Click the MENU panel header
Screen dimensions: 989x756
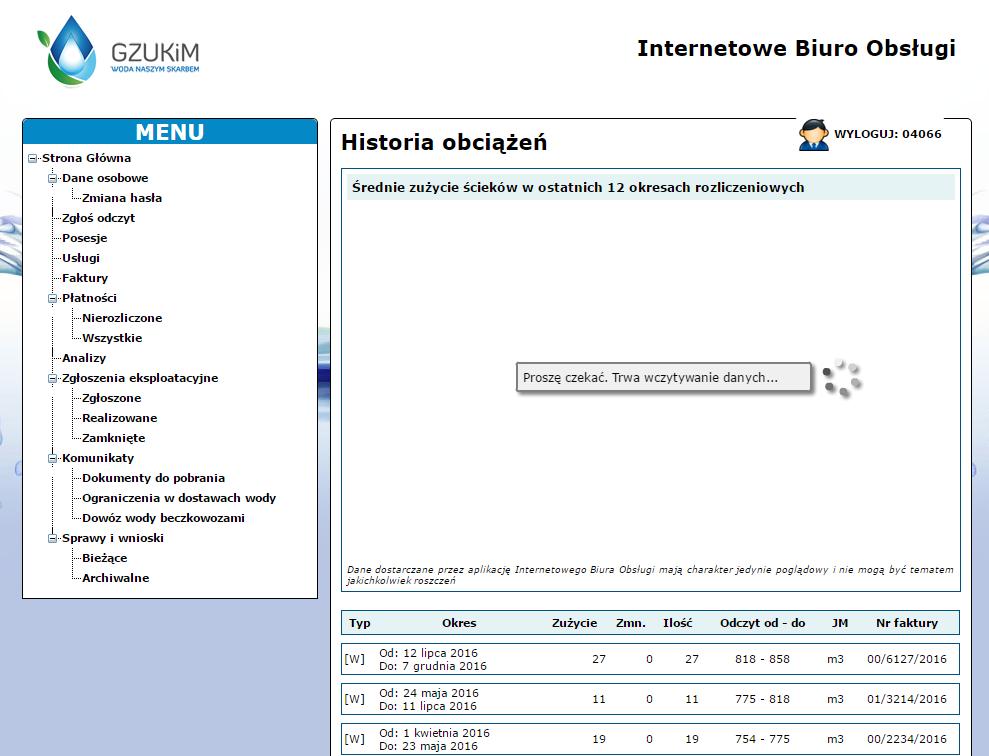click(x=170, y=132)
